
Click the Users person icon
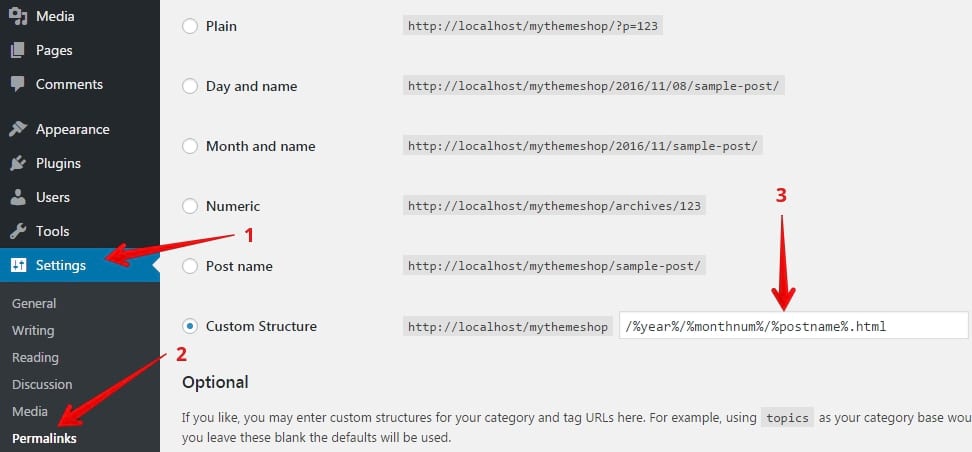pos(18,197)
